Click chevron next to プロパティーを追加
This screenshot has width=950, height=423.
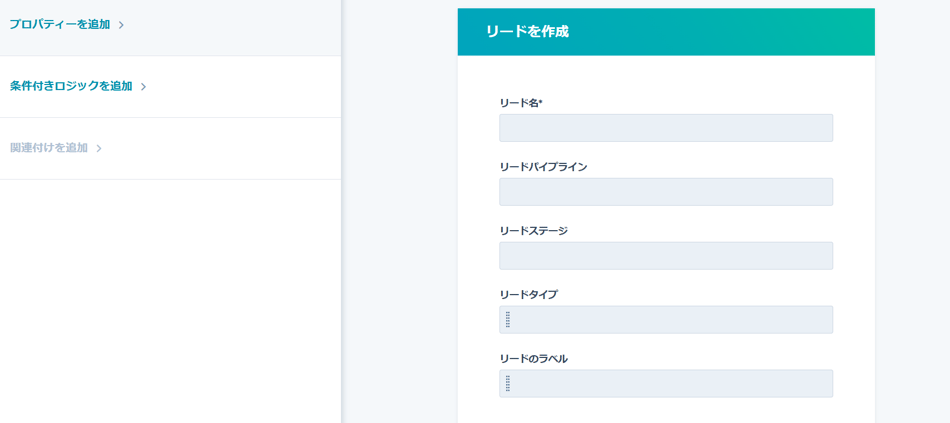(121, 25)
